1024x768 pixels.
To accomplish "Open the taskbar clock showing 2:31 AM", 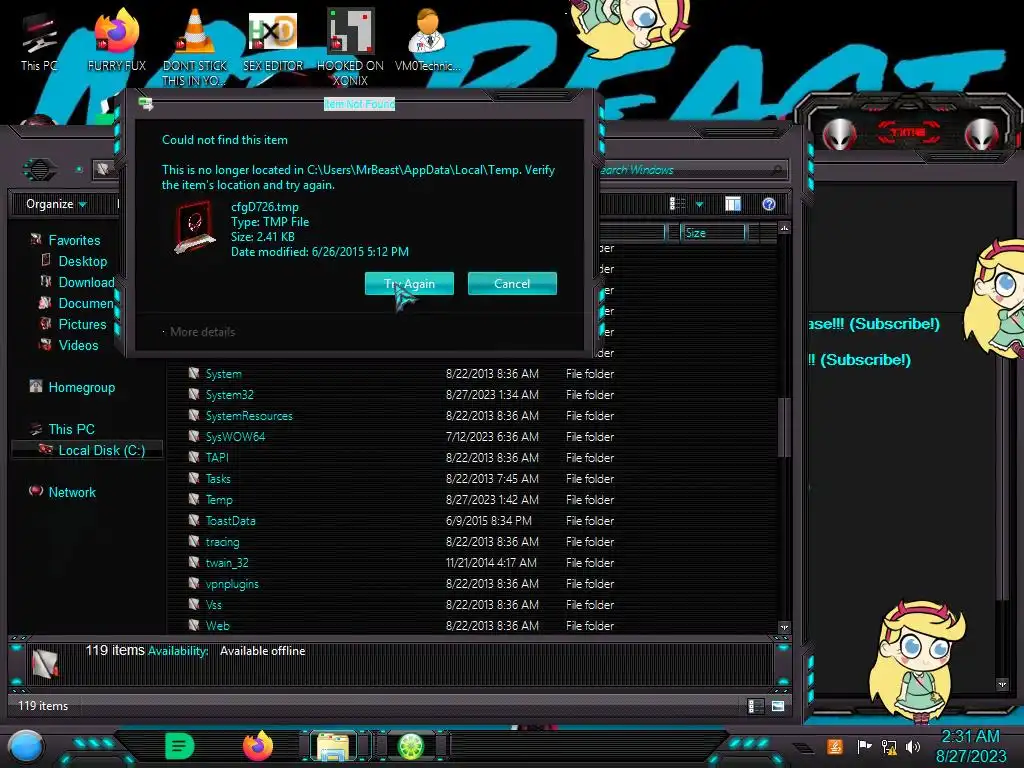I will 970,746.
